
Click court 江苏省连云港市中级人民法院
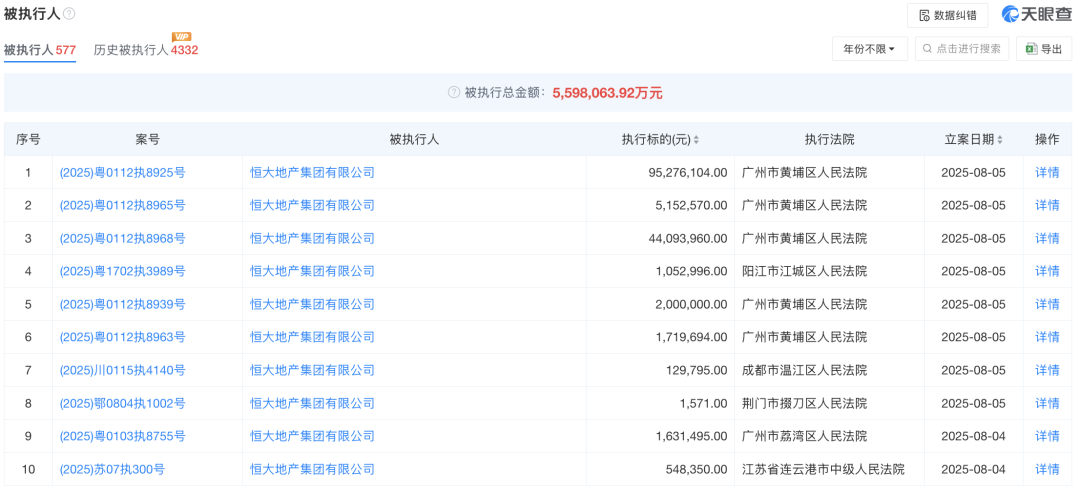pyautogui.click(x=823, y=470)
